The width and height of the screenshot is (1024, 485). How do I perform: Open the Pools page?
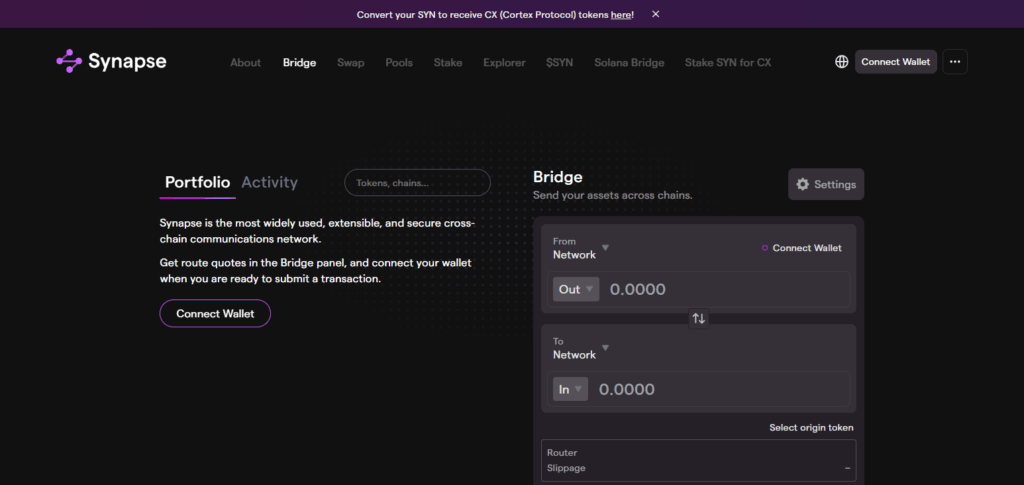(399, 63)
